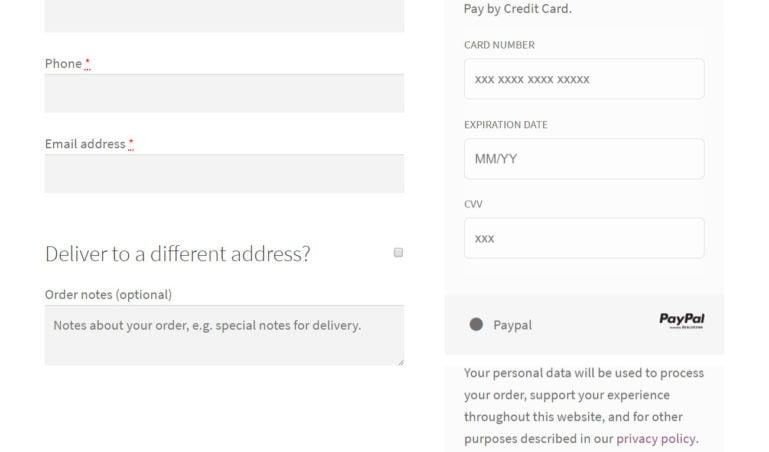Click the Order notes (optional) label
The height and width of the screenshot is (452, 769).
click(x=108, y=295)
